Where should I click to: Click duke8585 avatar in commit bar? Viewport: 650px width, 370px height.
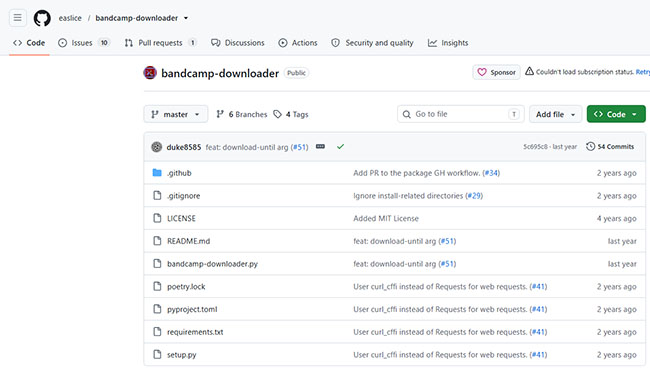[x=157, y=147]
